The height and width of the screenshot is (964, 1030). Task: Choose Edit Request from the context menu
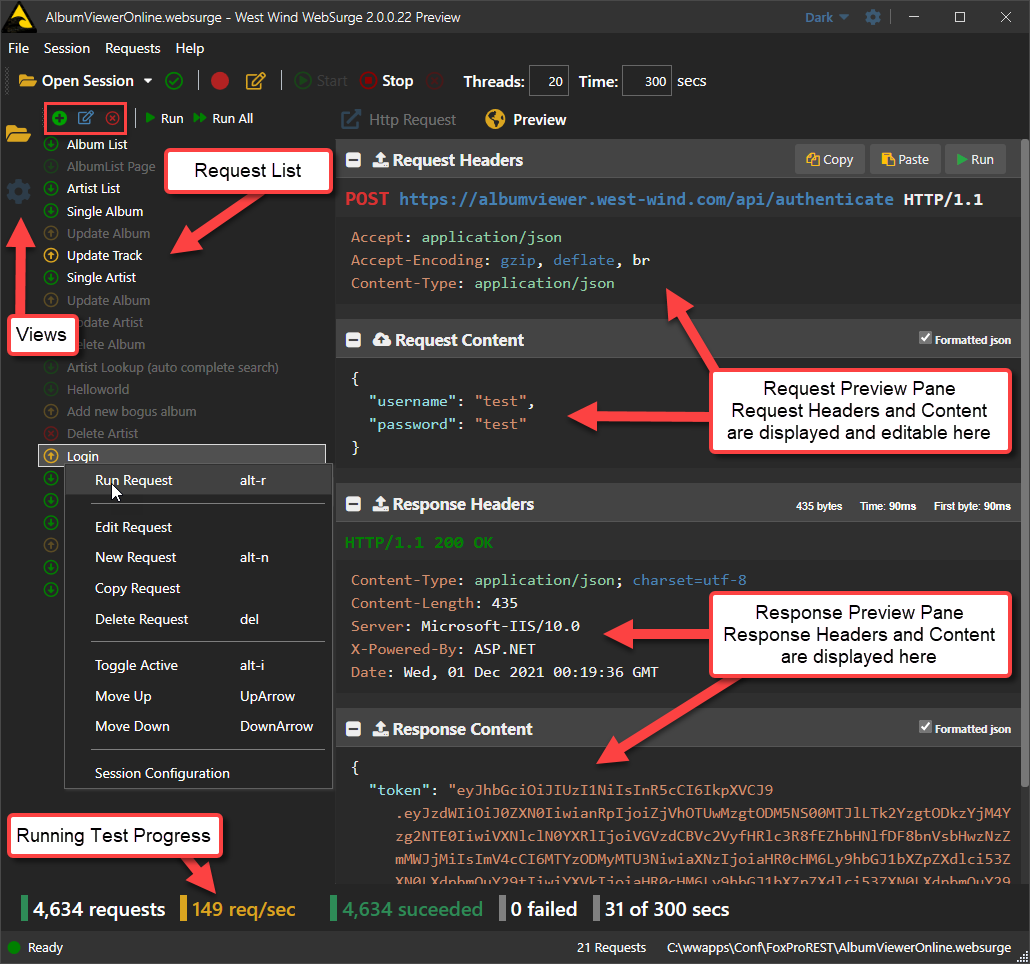tap(198, 527)
